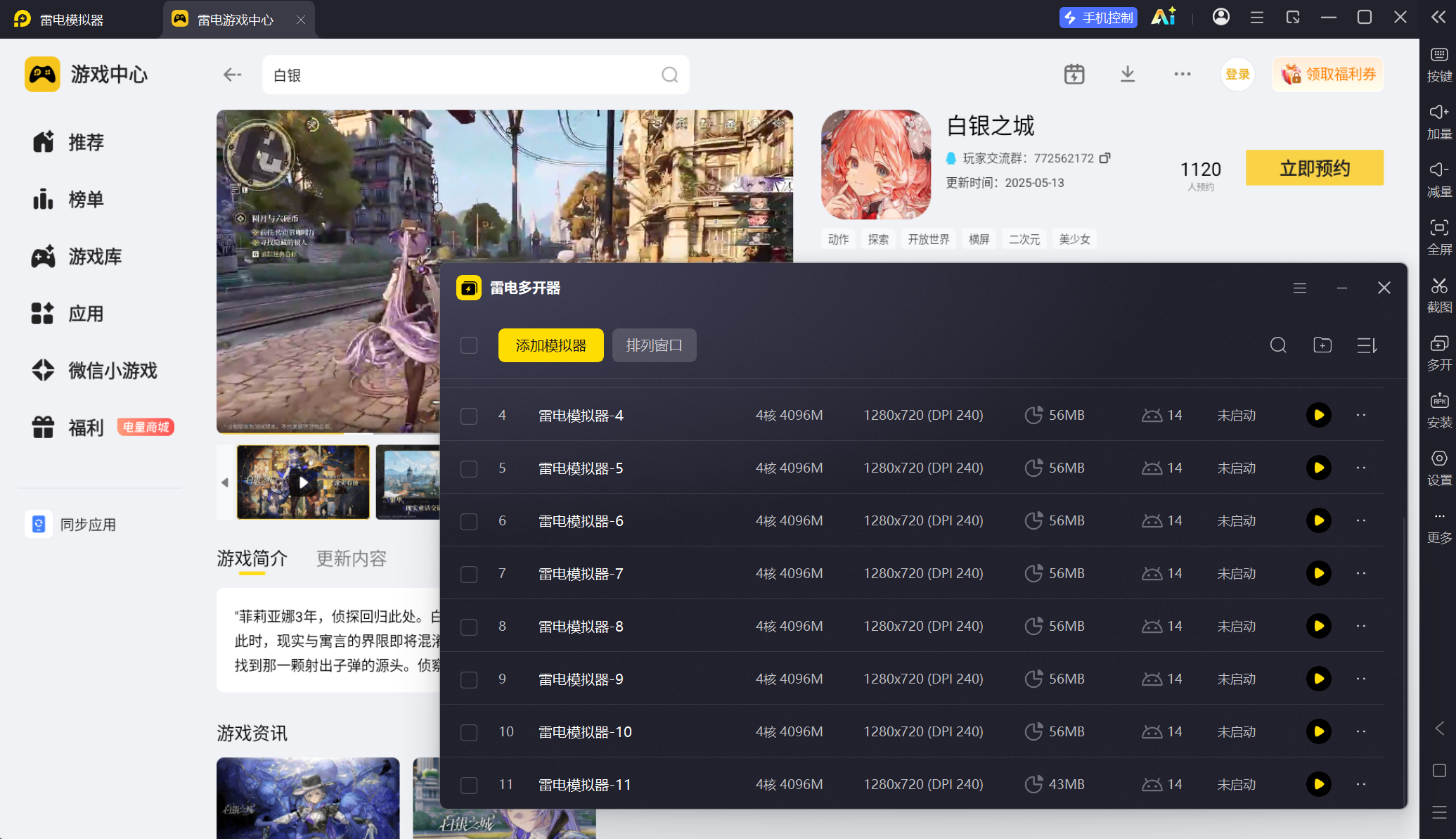Open the three-dot menu in game center header

click(x=1183, y=74)
